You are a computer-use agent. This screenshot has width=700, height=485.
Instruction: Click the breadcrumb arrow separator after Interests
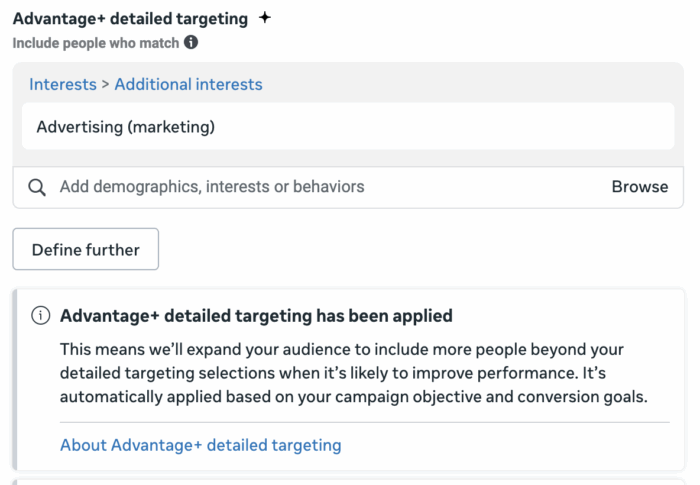tap(105, 84)
